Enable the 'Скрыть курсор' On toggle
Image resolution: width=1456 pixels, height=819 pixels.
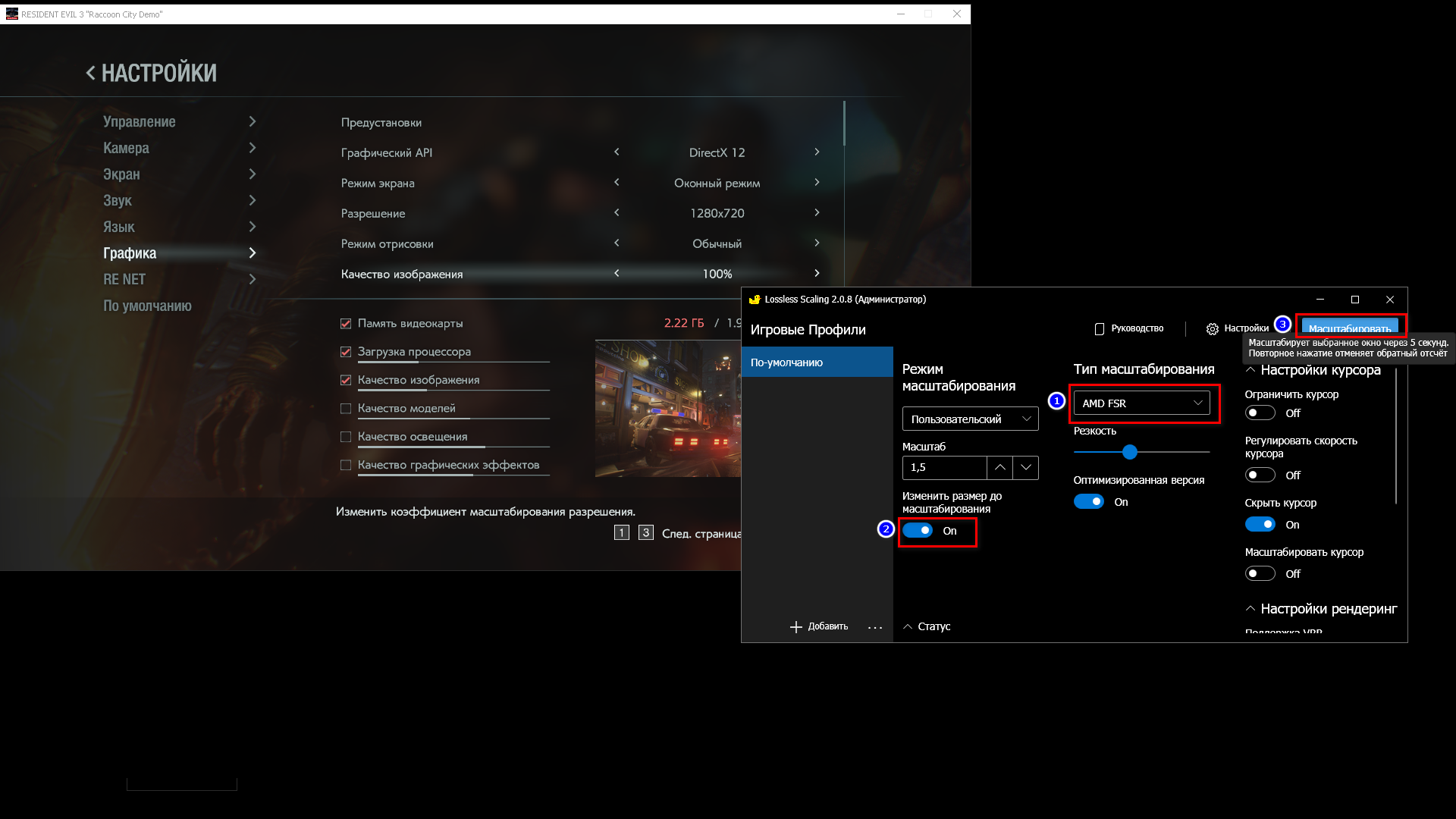tap(1260, 524)
